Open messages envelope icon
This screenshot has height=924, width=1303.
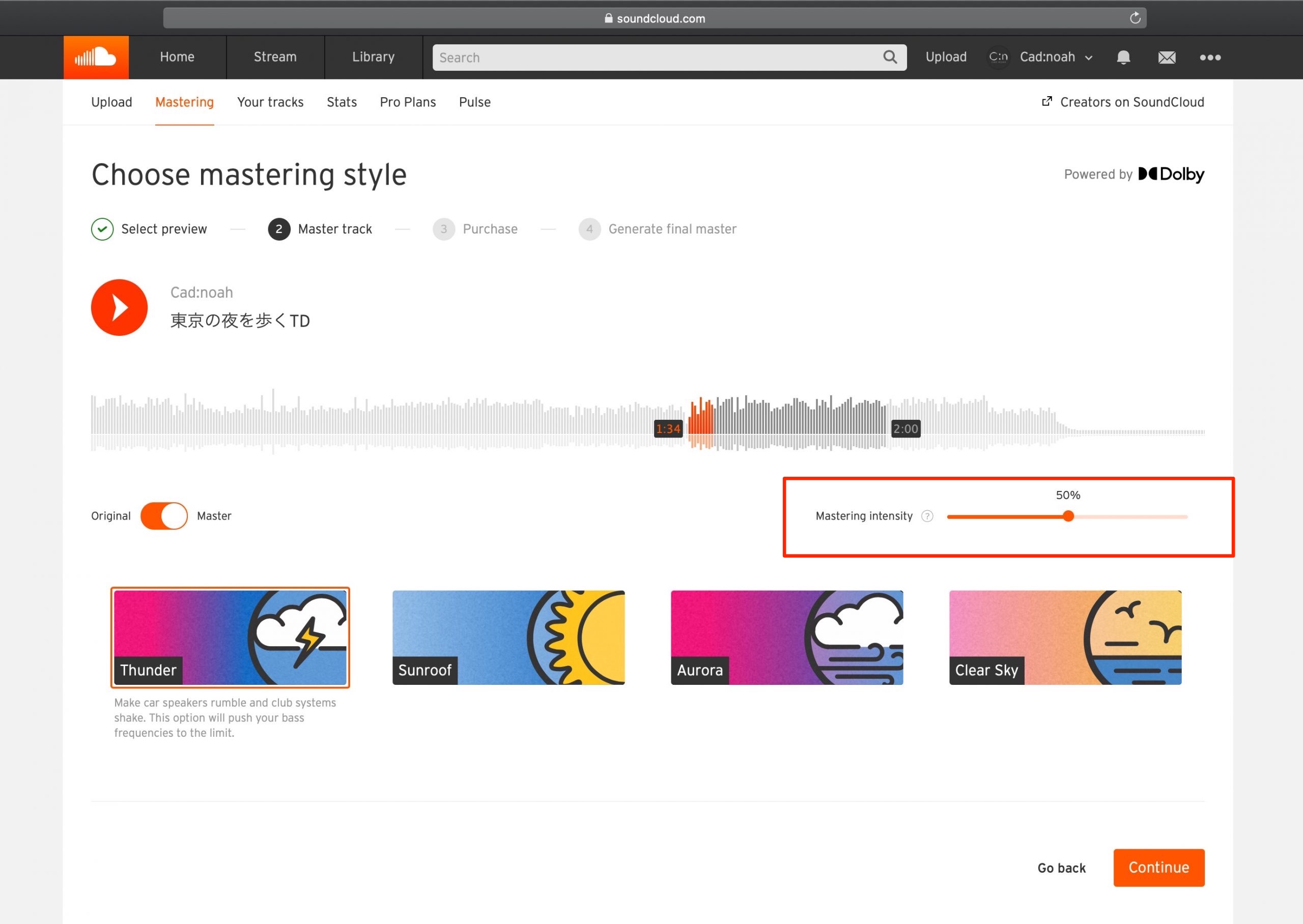[1167, 57]
